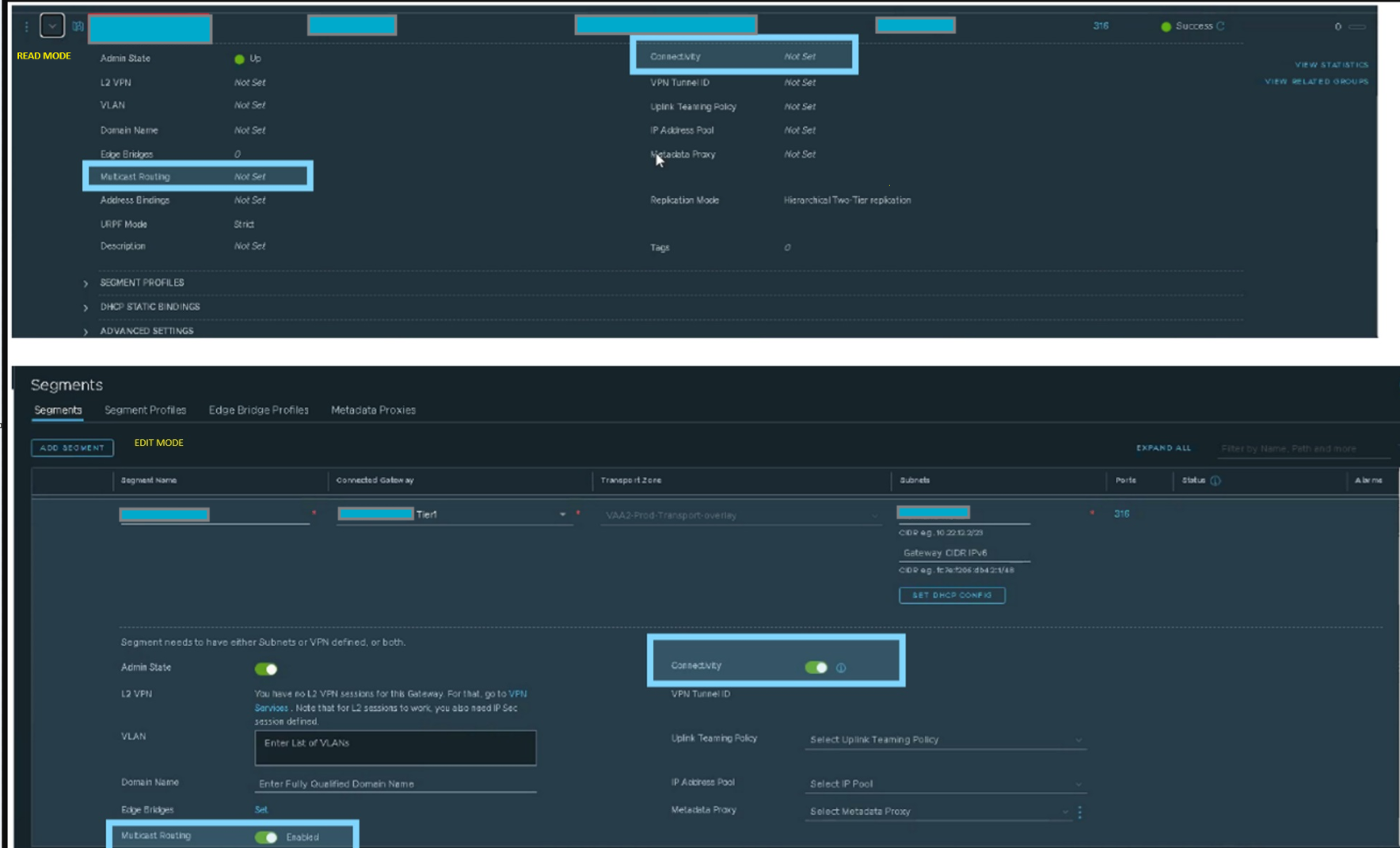Open the Edge Bridge Profiles tab
The width and height of the screenshot is (1400, 848).
[258, 410]
